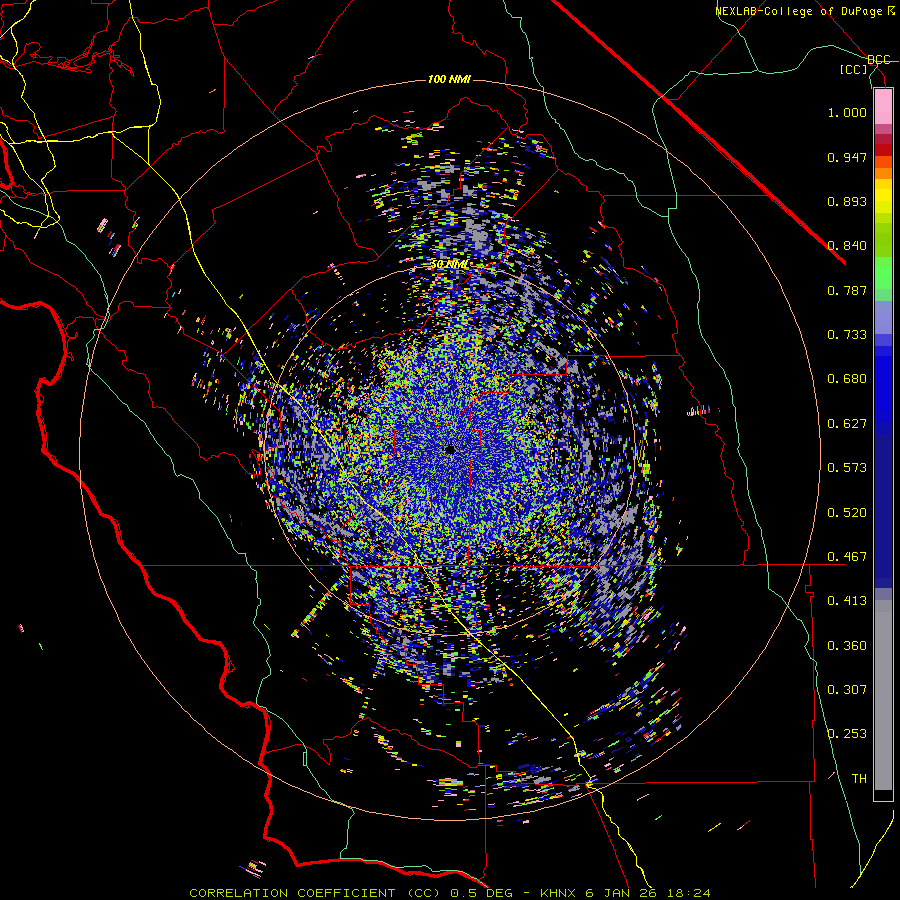Click the 6 JAN 26 date text
900x900 pixels.
tap(622, 893)
